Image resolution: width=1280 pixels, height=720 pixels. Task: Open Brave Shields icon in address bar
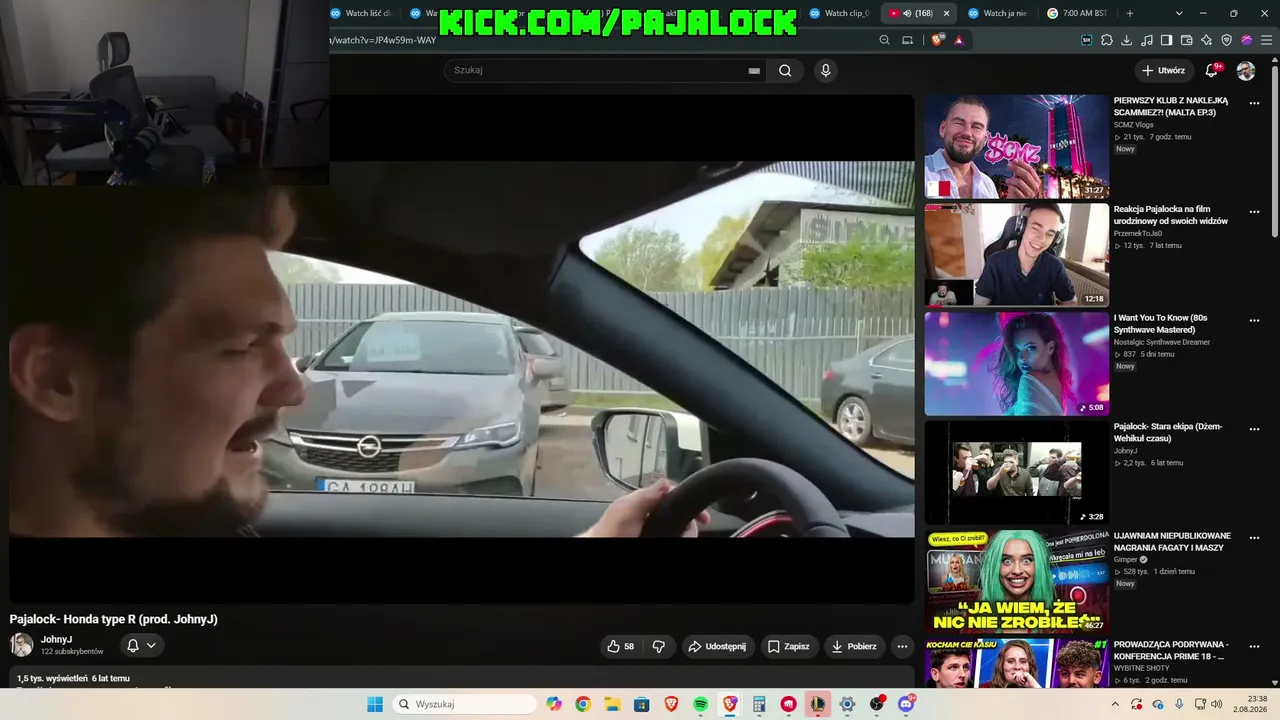[x=937, y=40]
